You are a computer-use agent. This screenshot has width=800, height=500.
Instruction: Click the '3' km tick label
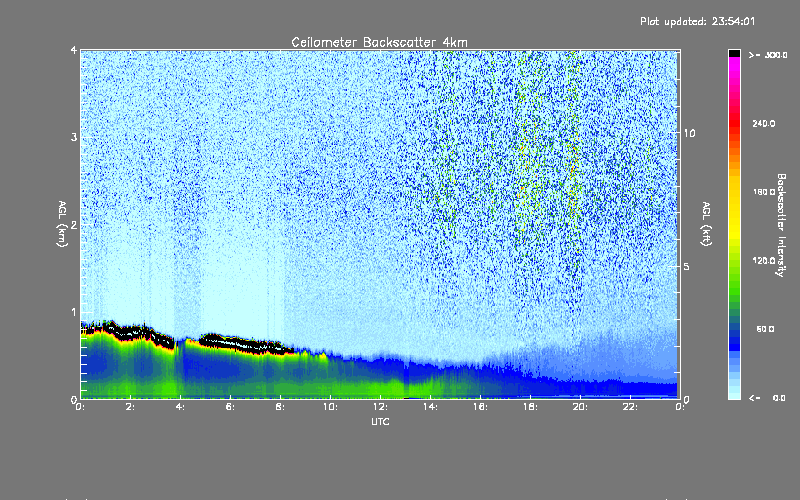coord(74,137)
